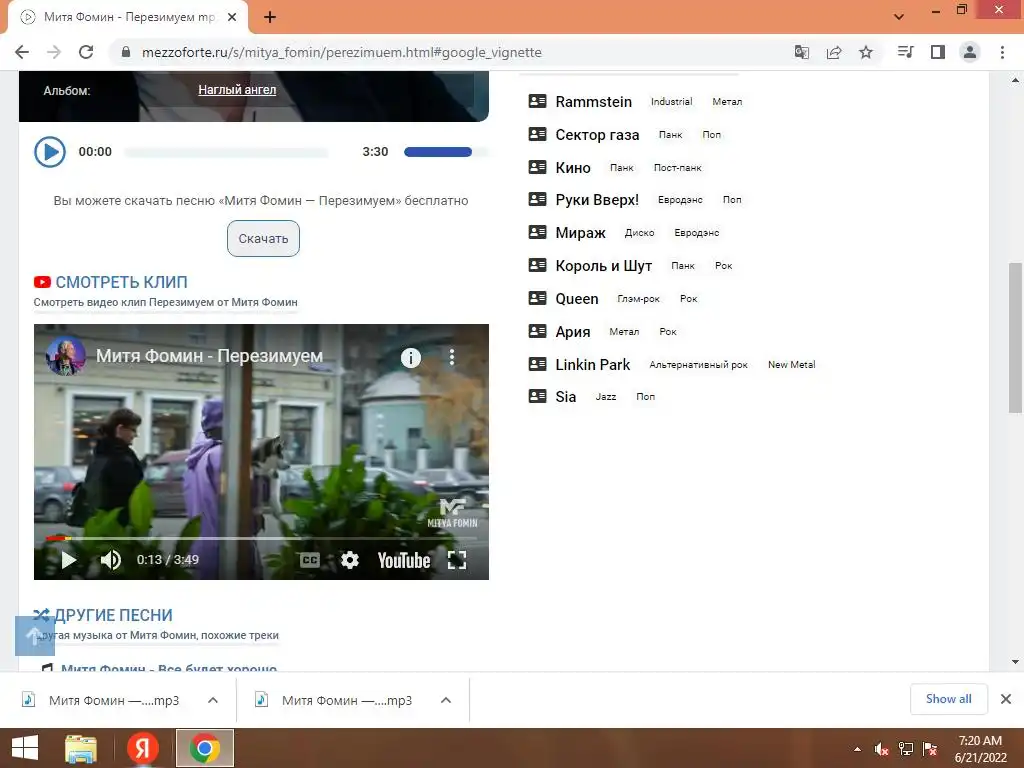1024x768 pixels.
Task: Open Yandex browser from taskbar
Action: (x=142, y=748)
